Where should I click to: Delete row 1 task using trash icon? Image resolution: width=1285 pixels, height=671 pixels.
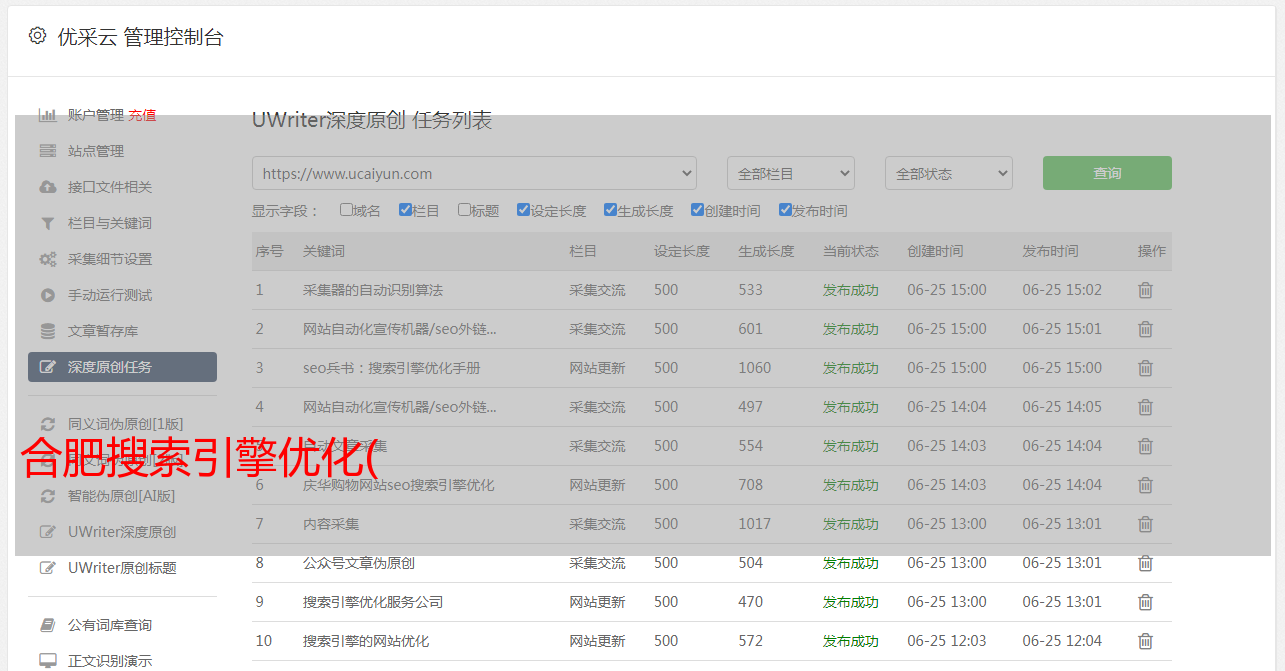coord(1145,290)
